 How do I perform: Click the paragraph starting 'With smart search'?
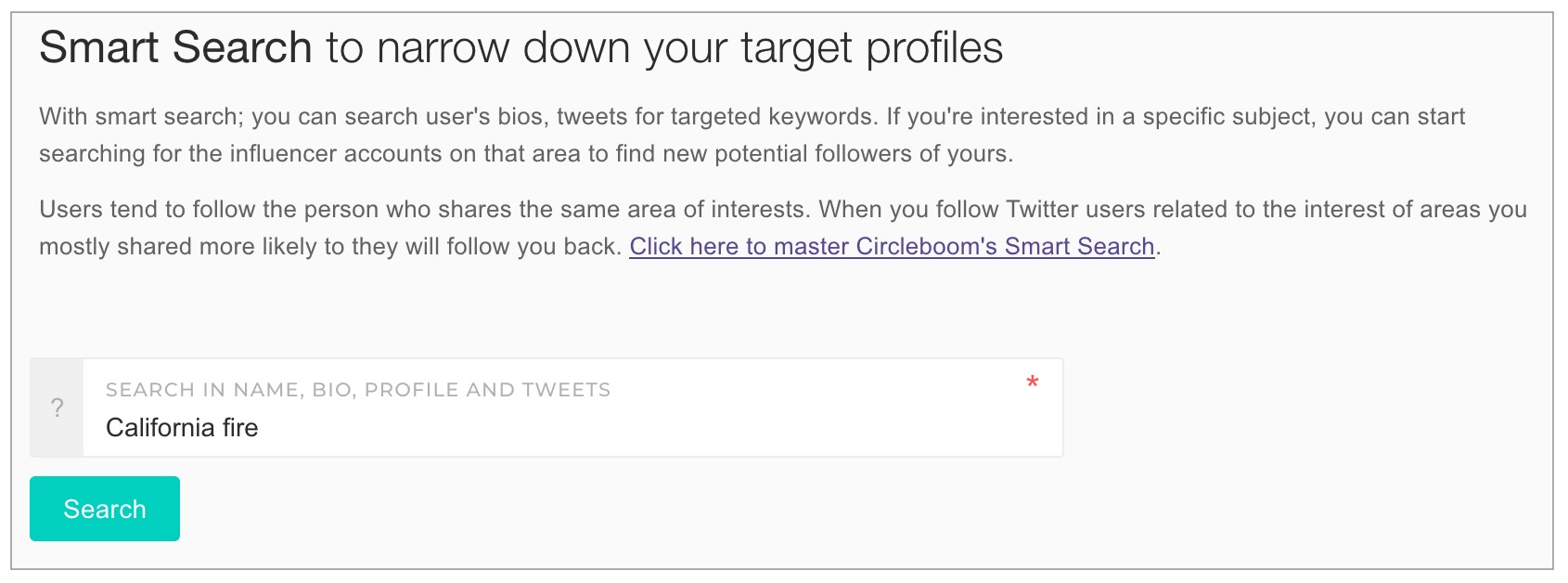[752, 135]
